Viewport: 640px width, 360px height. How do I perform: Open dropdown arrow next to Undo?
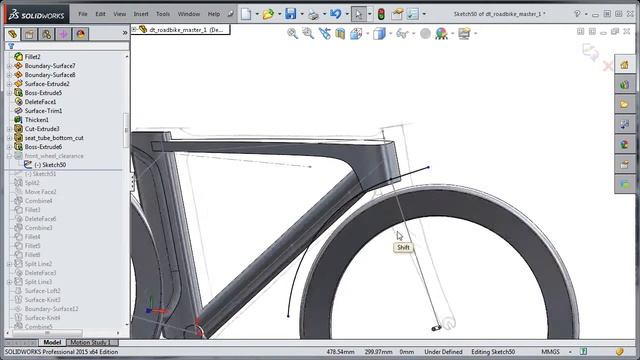click(347, 14)
